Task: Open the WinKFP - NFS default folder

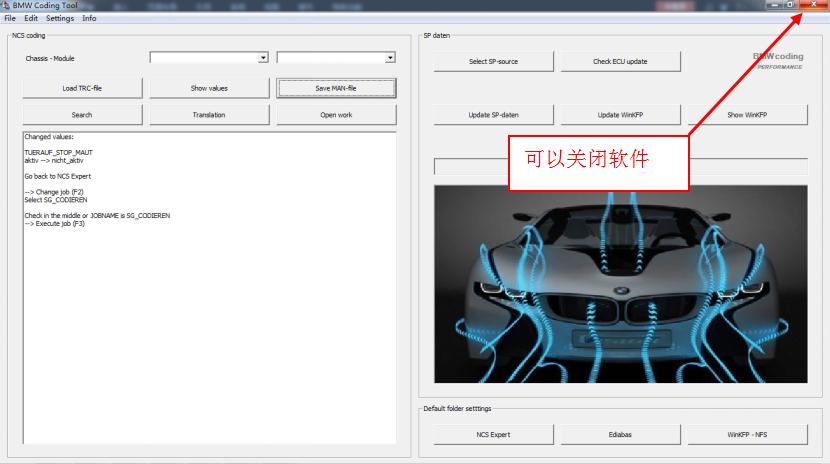Action: click(747, 434)
